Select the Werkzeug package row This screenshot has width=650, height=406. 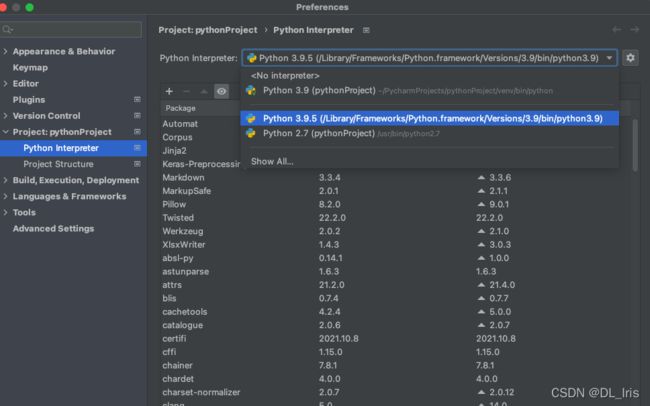[x=396, y=231]
